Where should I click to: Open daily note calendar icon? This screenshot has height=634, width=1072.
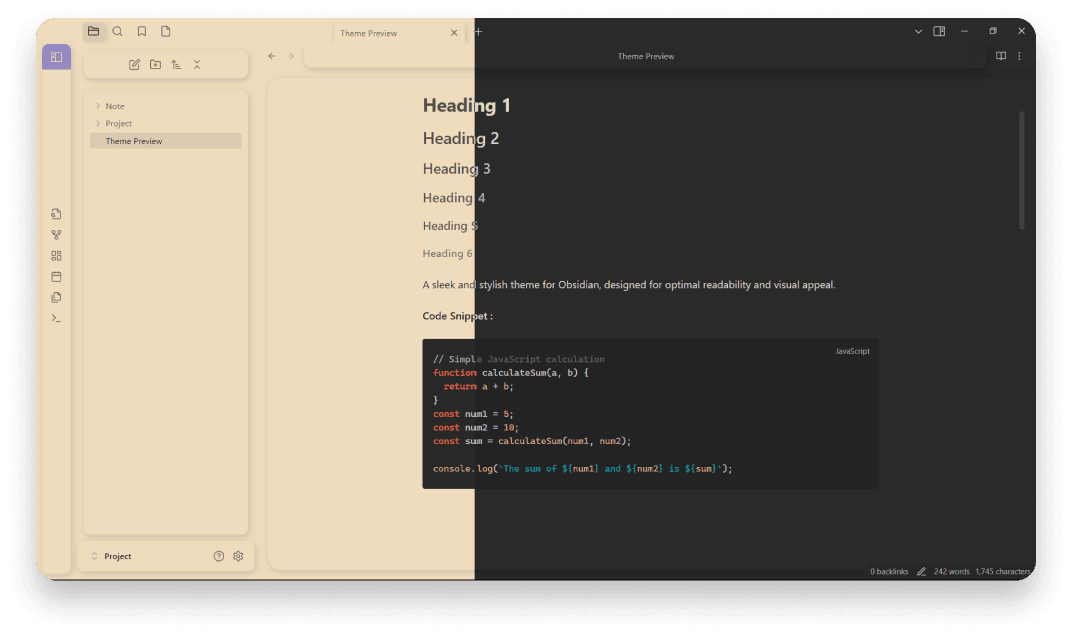pos(56,276)
